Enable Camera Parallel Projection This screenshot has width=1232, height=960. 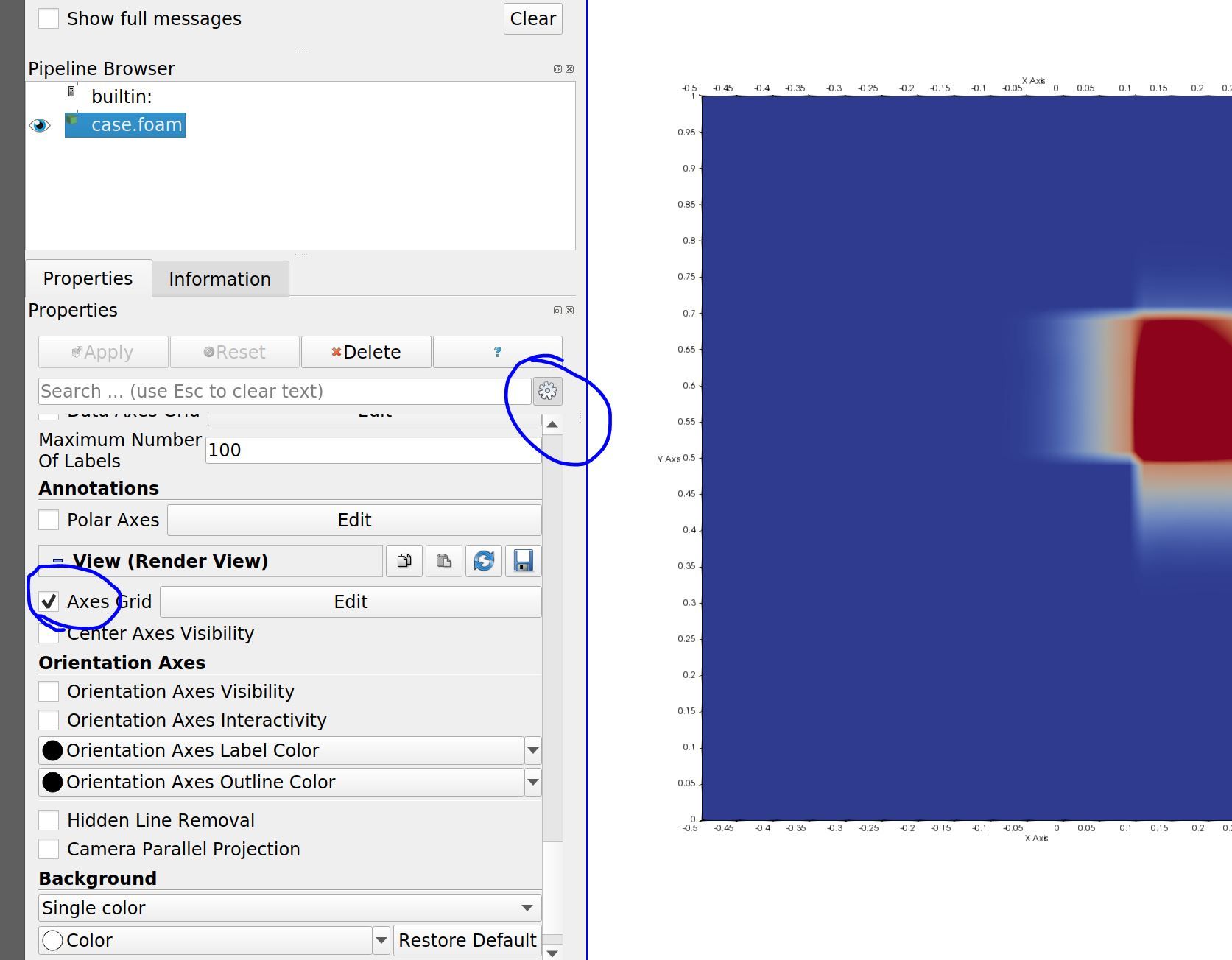(49, 849)
